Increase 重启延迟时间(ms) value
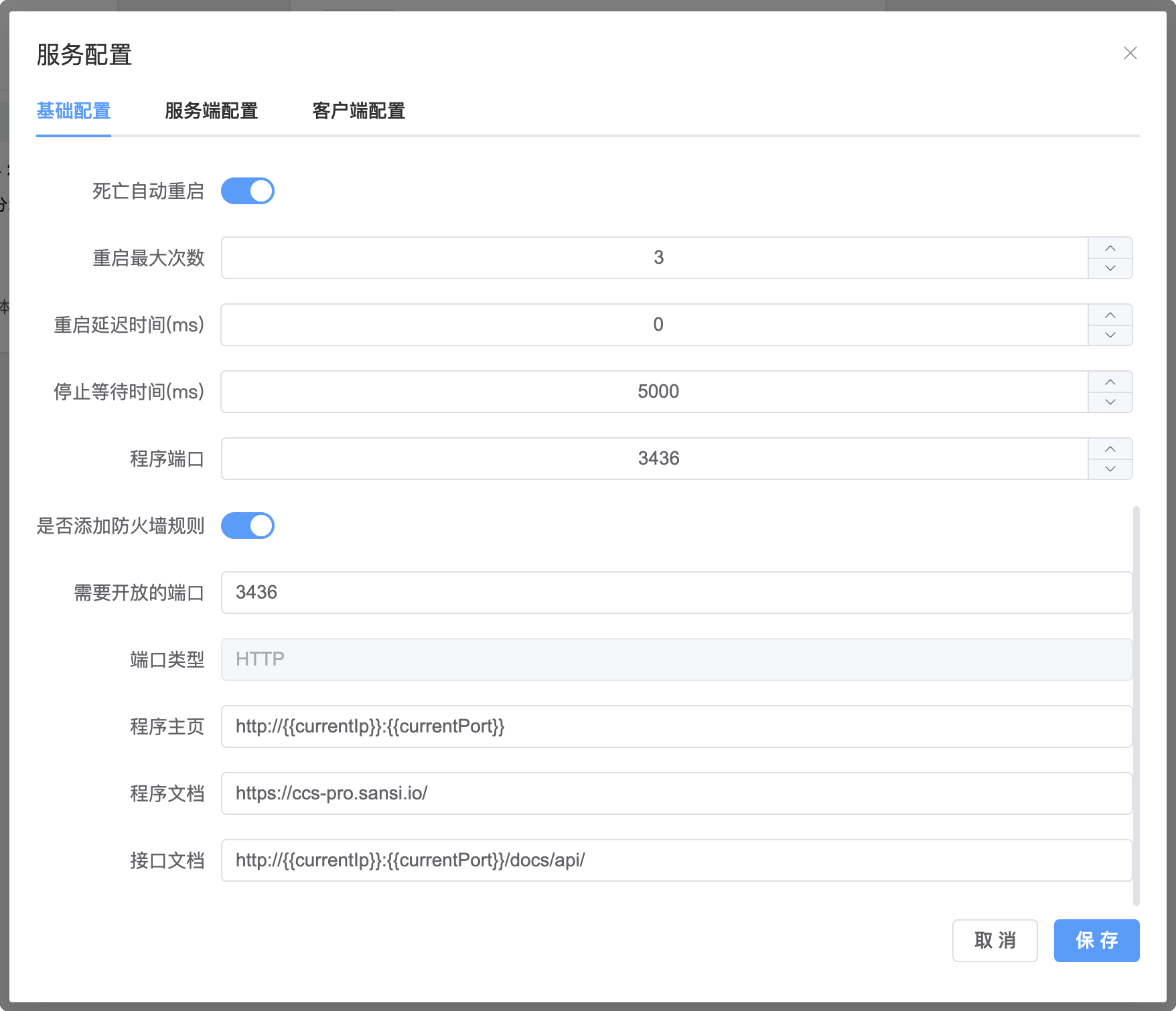Image resolution: width=1176 pixels, height=1011 pixels. tap(1110, 315)
